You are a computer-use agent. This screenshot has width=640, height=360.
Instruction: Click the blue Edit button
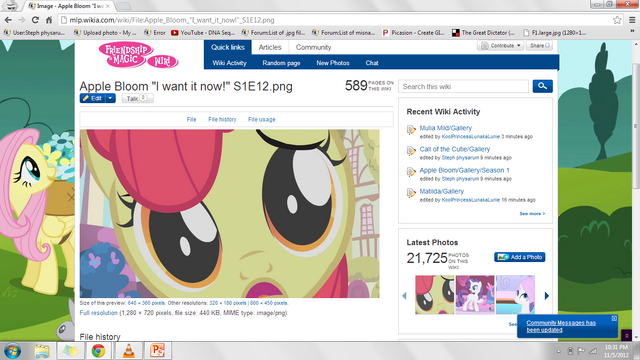click(x=93, y=98)
